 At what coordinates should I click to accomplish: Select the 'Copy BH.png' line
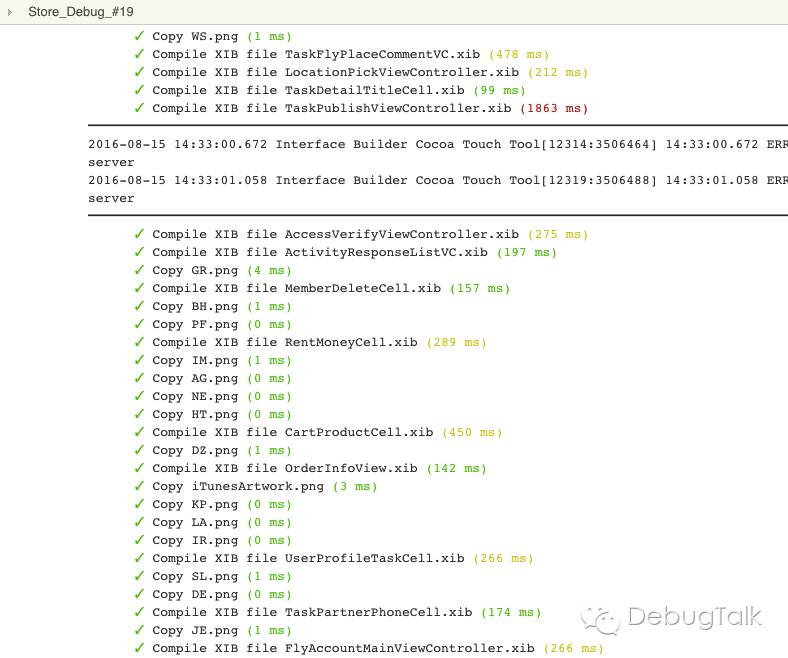213,307
